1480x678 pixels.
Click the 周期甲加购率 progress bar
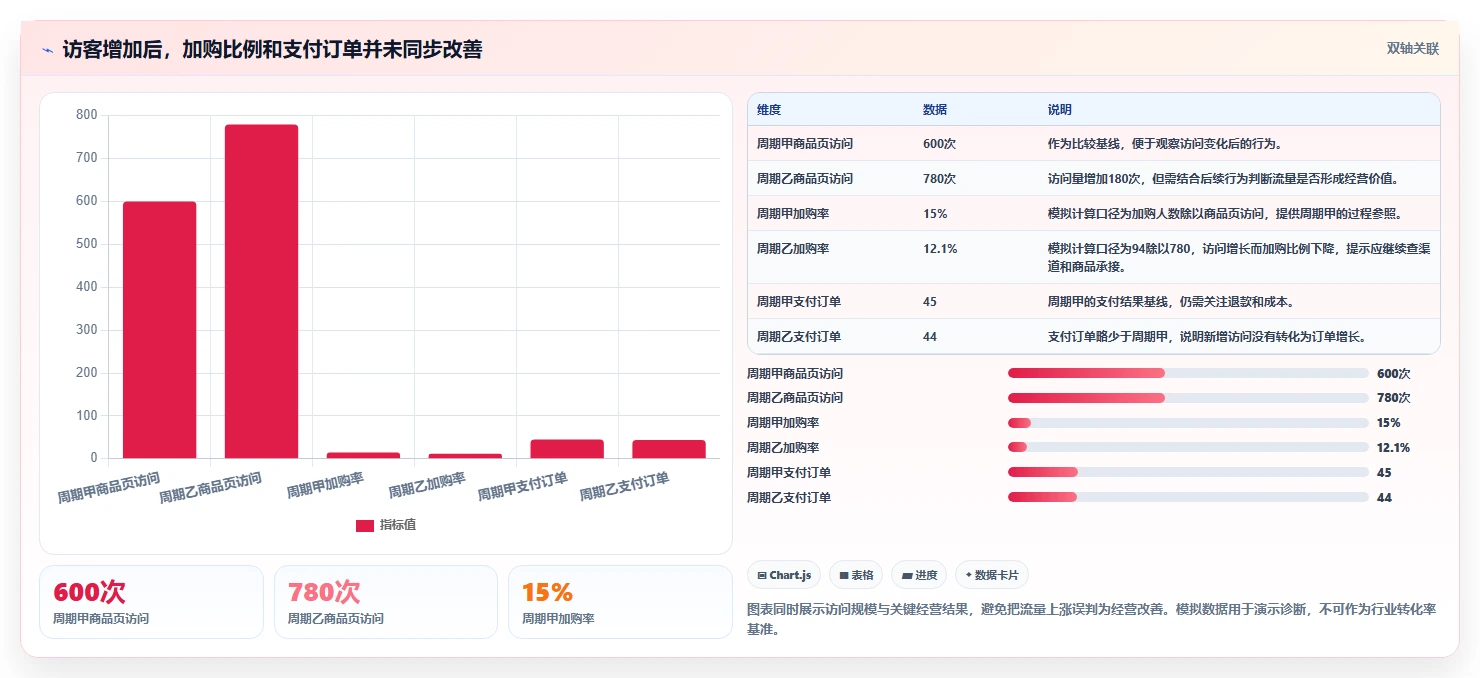tap(1188, 423)
